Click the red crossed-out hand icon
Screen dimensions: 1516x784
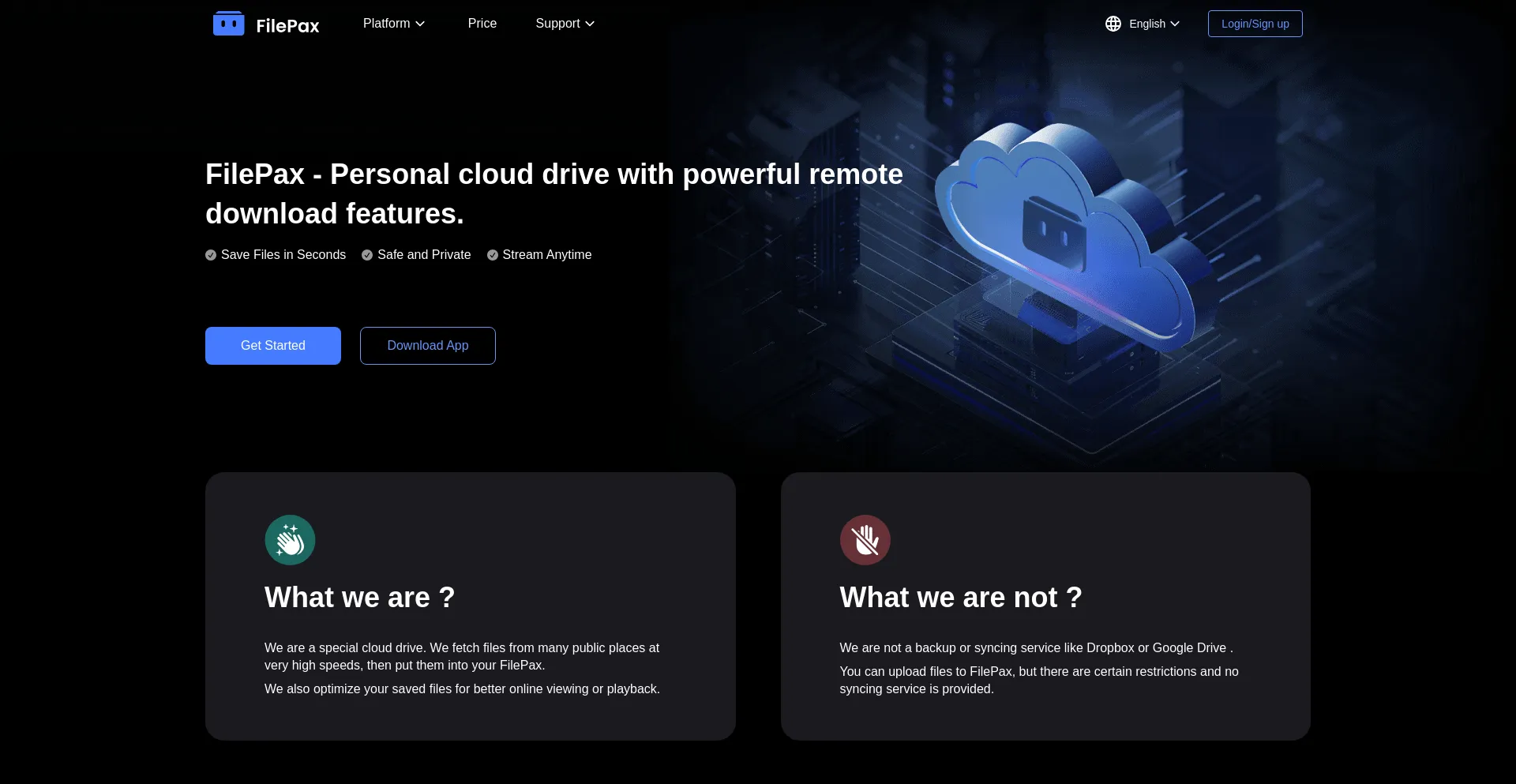point(865,540)
